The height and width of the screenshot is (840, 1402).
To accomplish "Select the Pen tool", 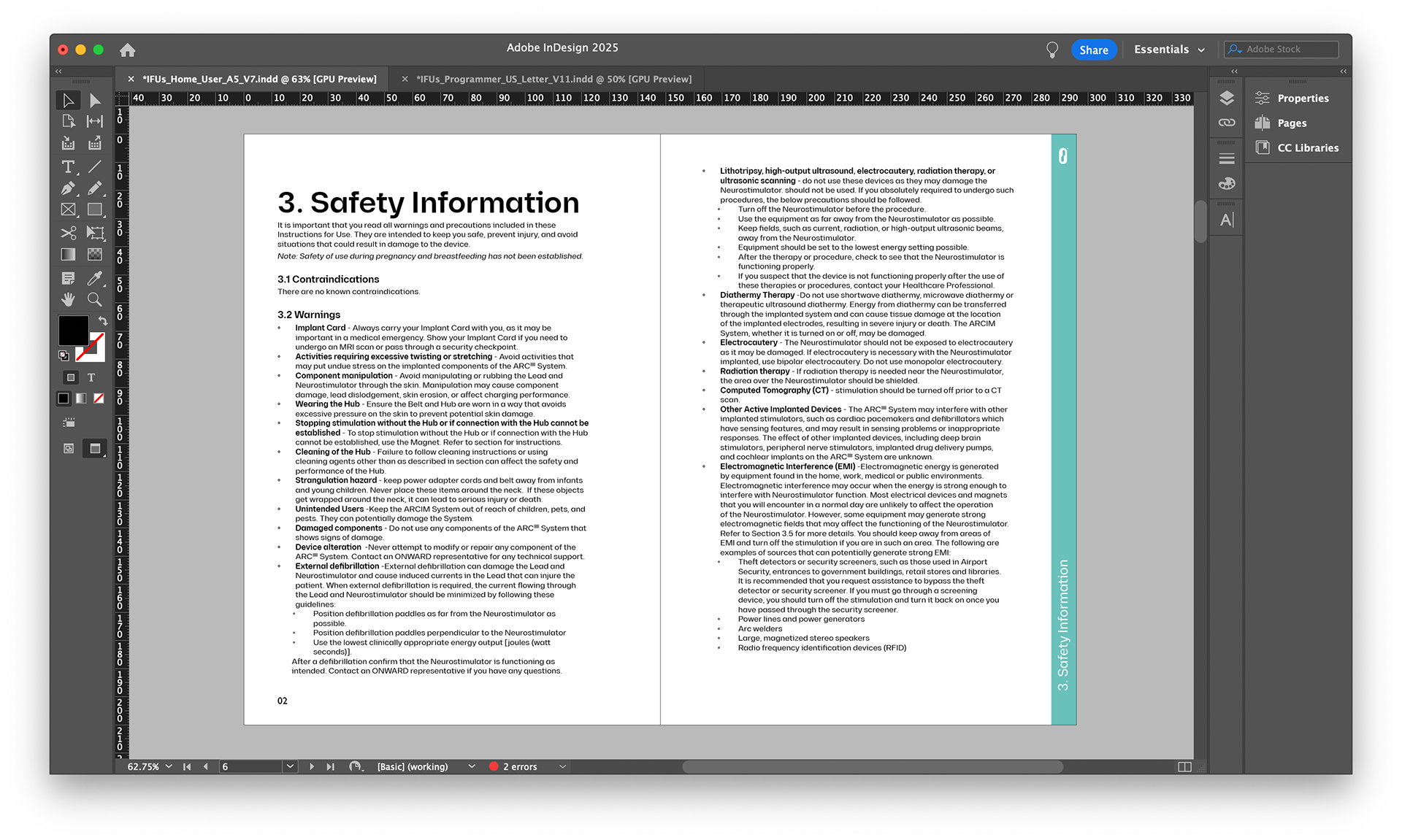I will click(x=68, y=188).
